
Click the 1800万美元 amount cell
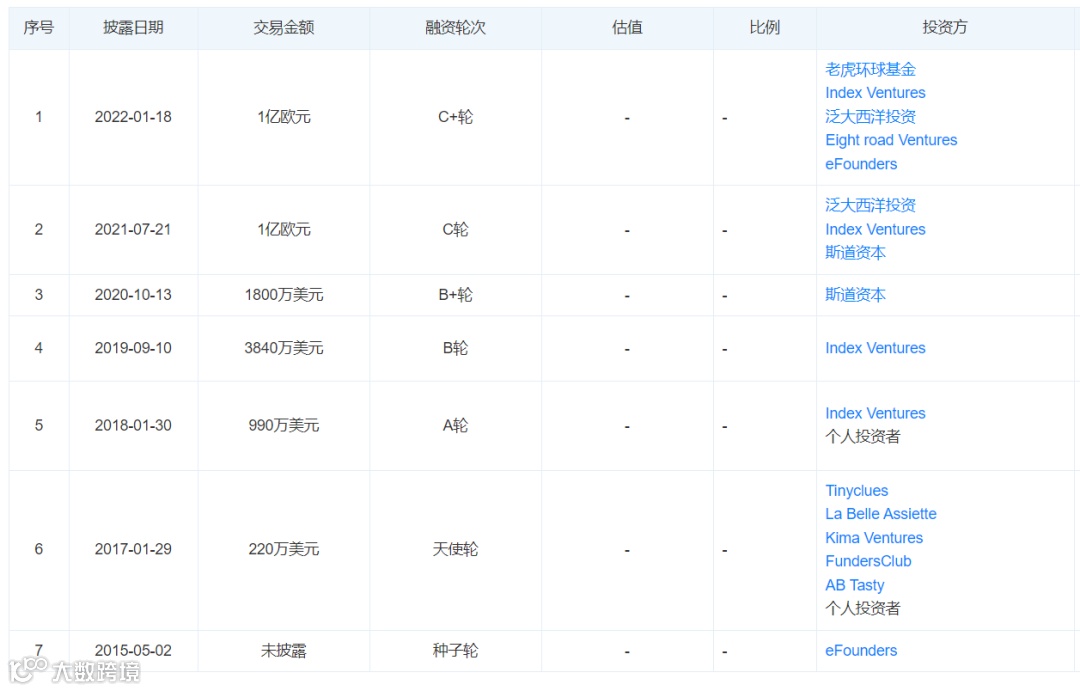284,295
